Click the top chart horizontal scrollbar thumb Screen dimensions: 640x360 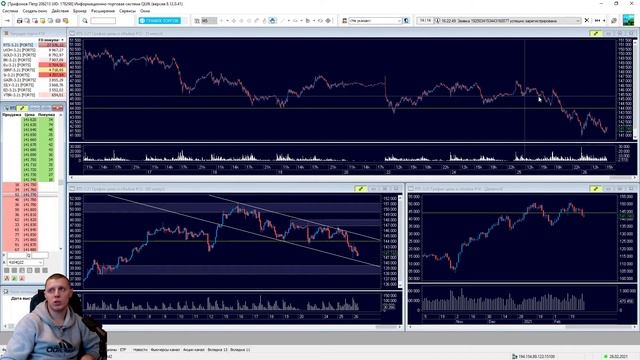point(620,178)
